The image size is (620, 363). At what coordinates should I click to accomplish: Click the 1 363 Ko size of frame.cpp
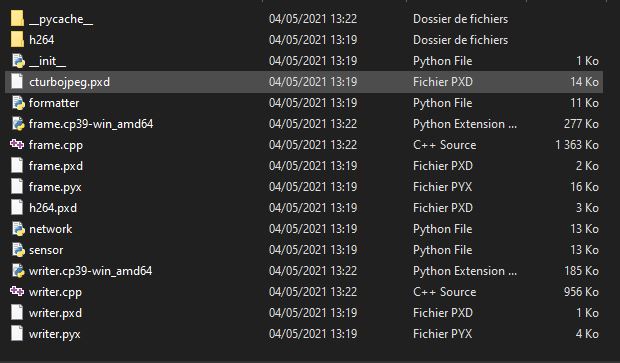pyautogui.click(x=577, y=145)
